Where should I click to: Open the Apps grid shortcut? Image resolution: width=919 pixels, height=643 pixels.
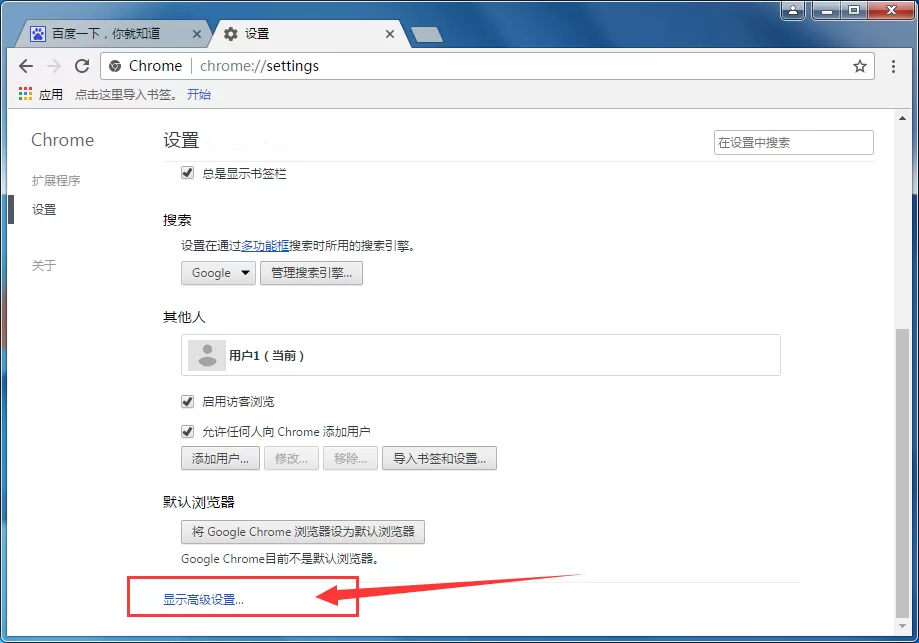(25, 94)
